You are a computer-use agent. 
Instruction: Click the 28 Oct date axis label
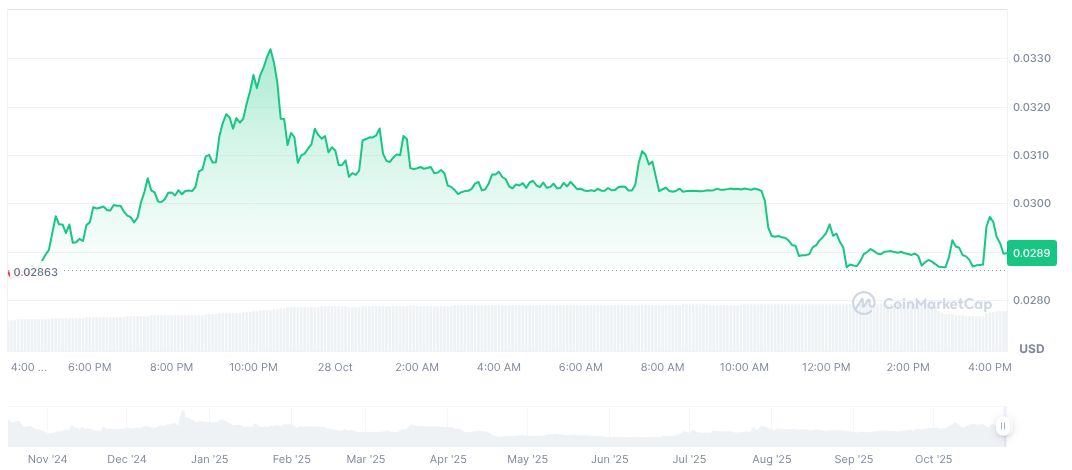click(x=336, y=367)
